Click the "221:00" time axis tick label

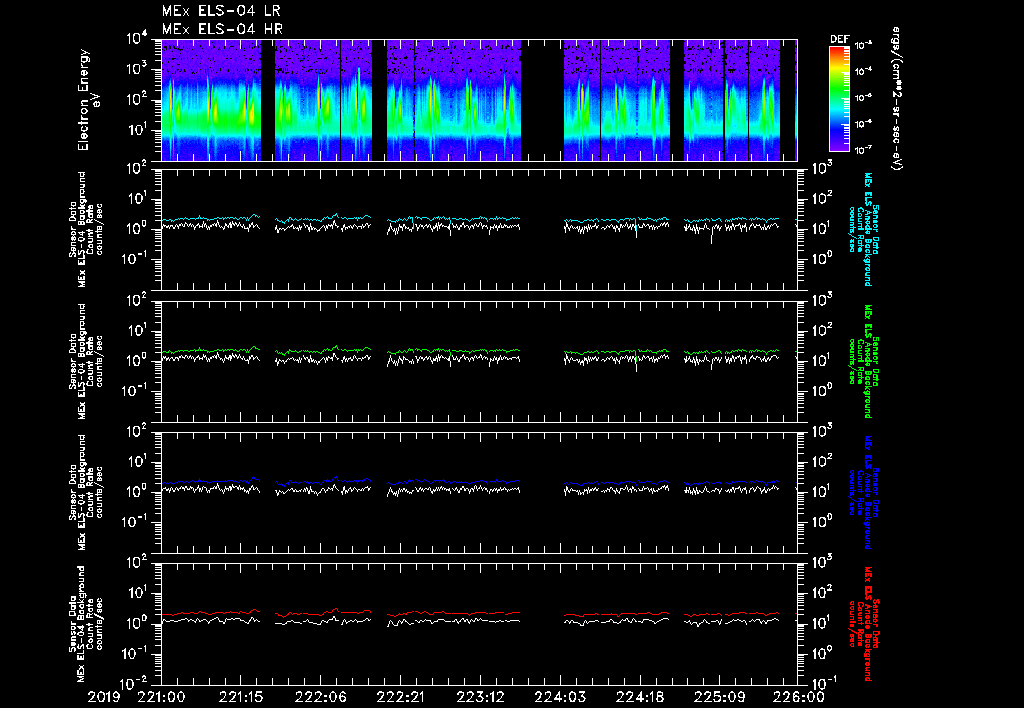pos(161,697)
